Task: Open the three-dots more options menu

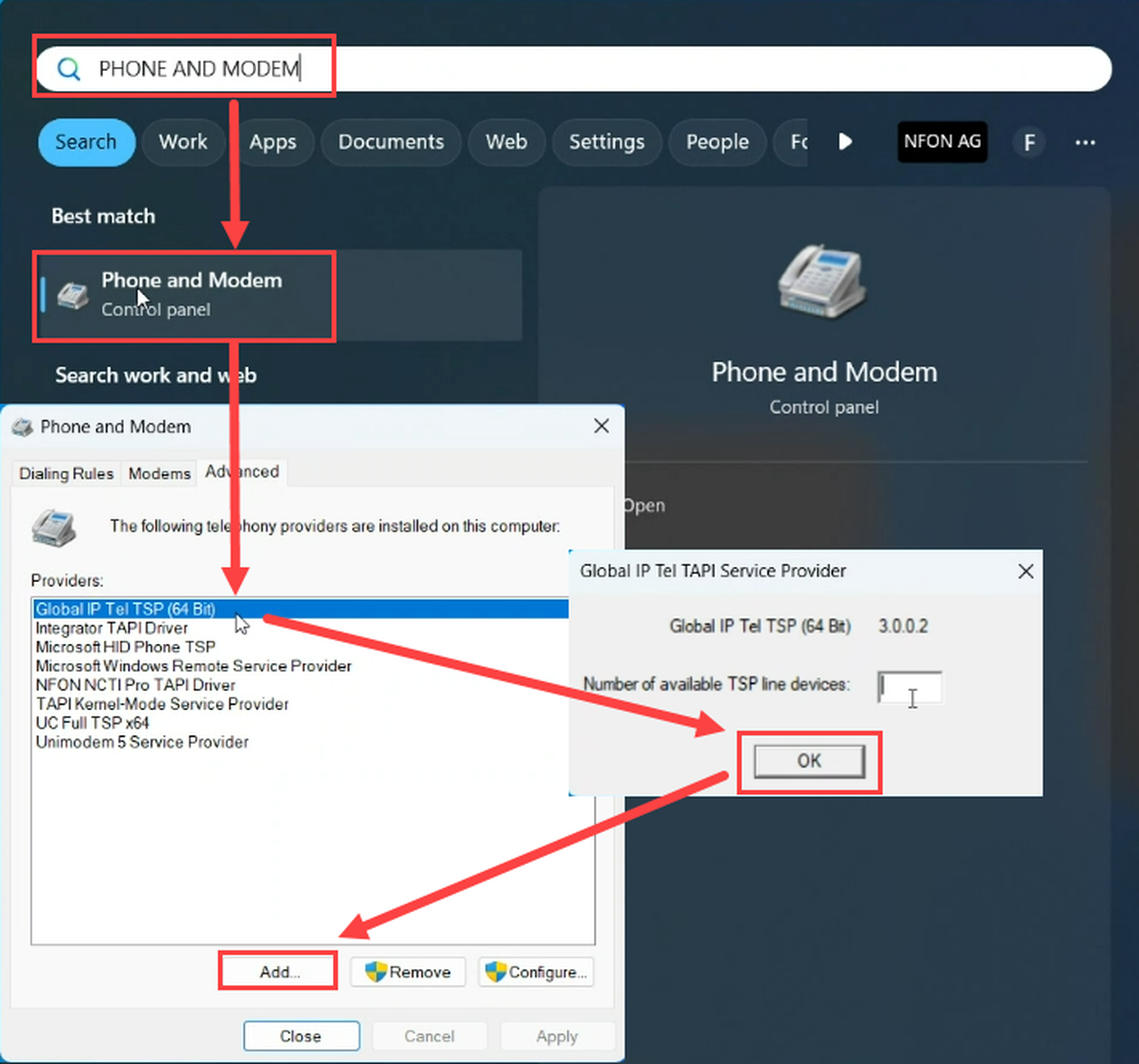Action: tap(1084, 142)
